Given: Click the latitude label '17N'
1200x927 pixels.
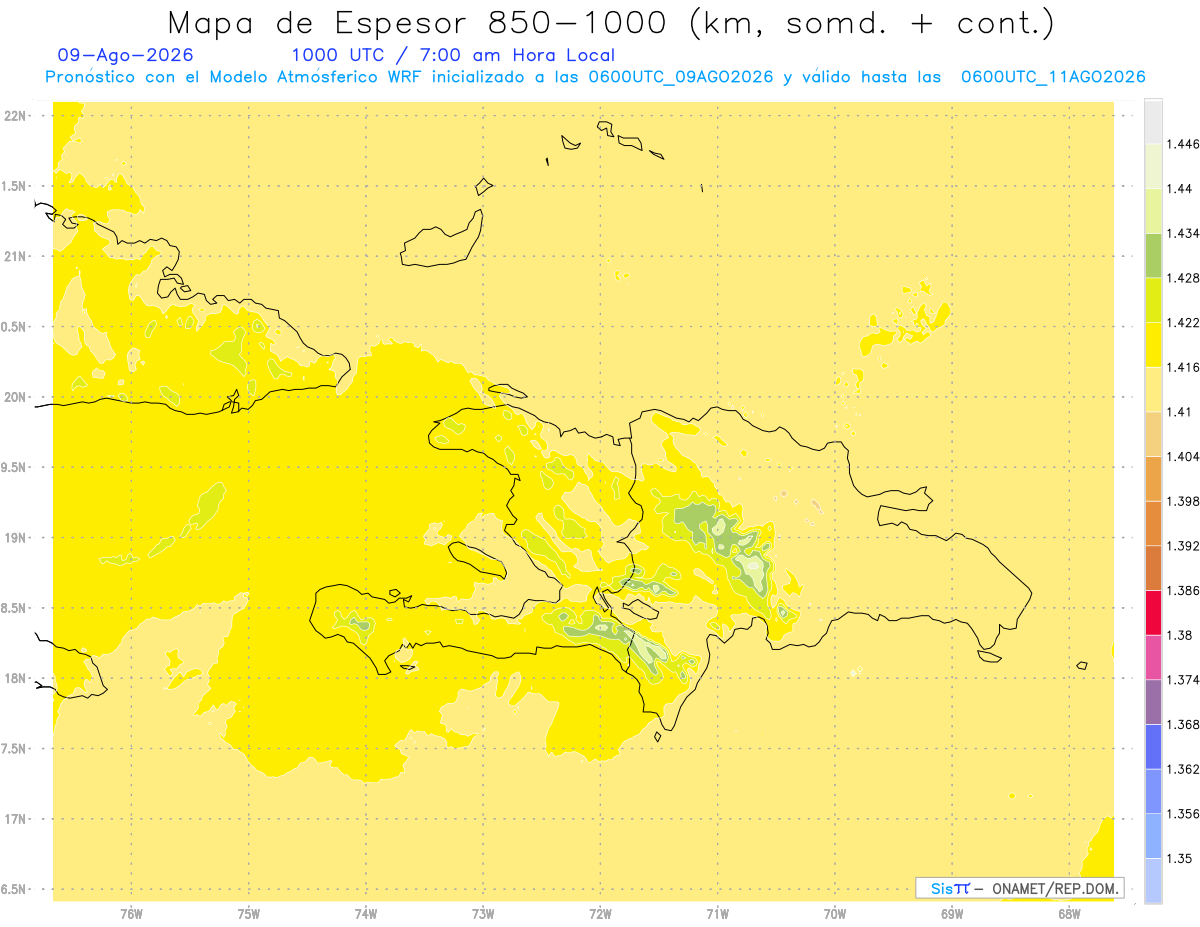Looking at the screenshot, I should (16, 819).
